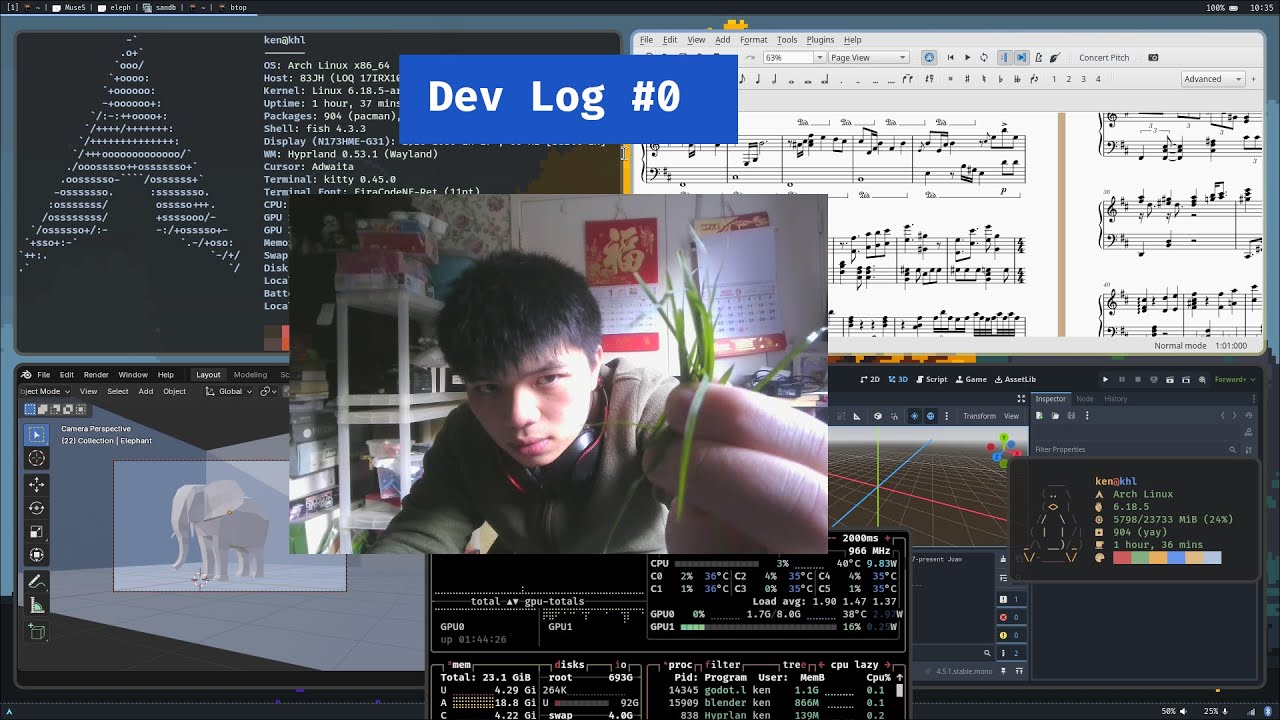Open Godot's Forward+ renderer dropdown
Image resolution: width=1280 pixels, height=720 pixels.
click(1234, 379)
